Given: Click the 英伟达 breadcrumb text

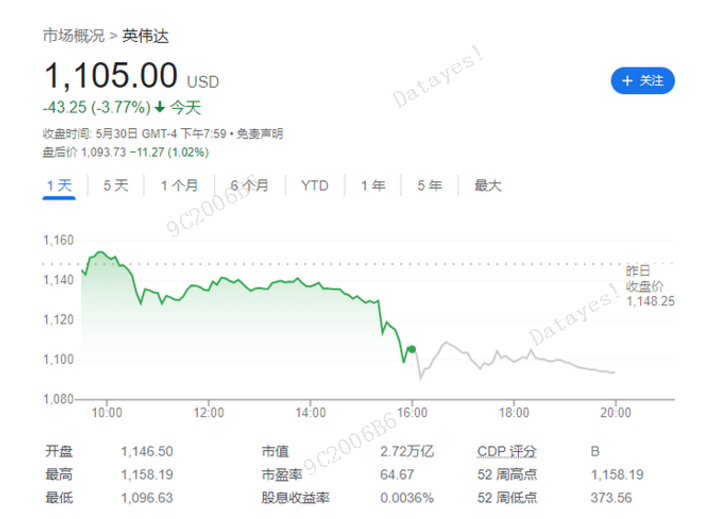Looking at the screenshot, I should coord(146,34).
